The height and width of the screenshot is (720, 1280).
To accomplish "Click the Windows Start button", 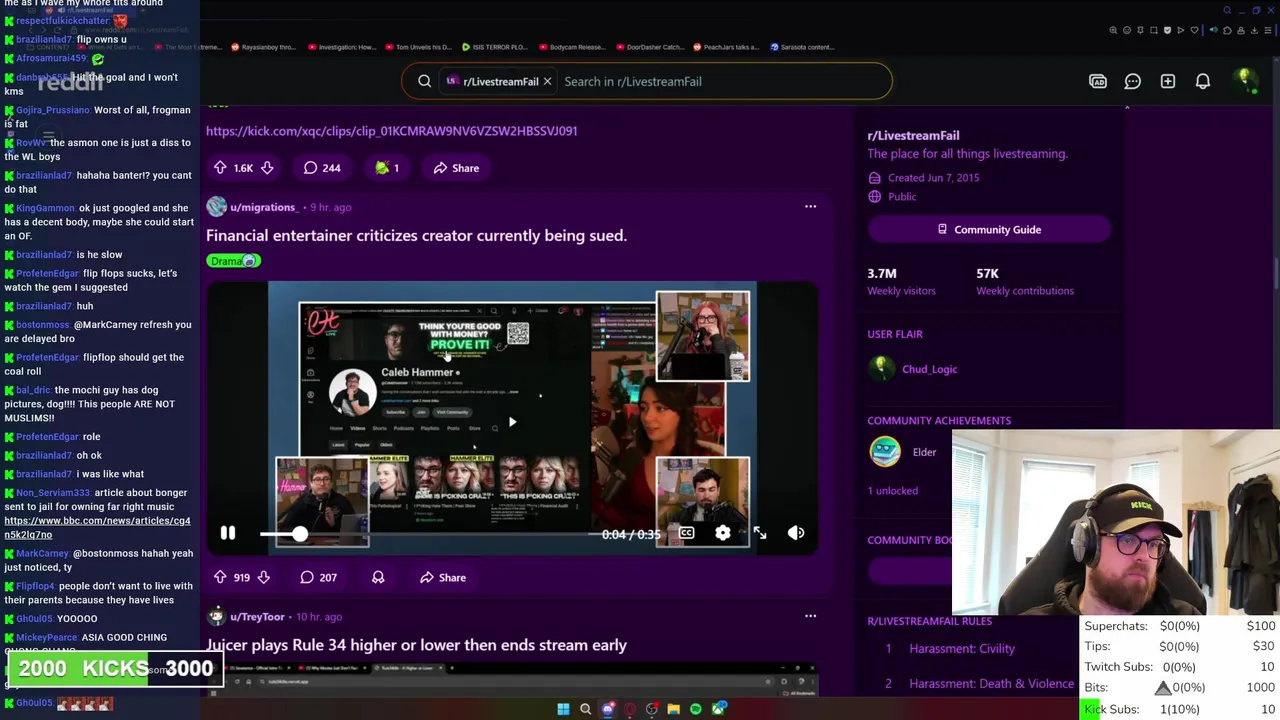I will coord(563,709).
